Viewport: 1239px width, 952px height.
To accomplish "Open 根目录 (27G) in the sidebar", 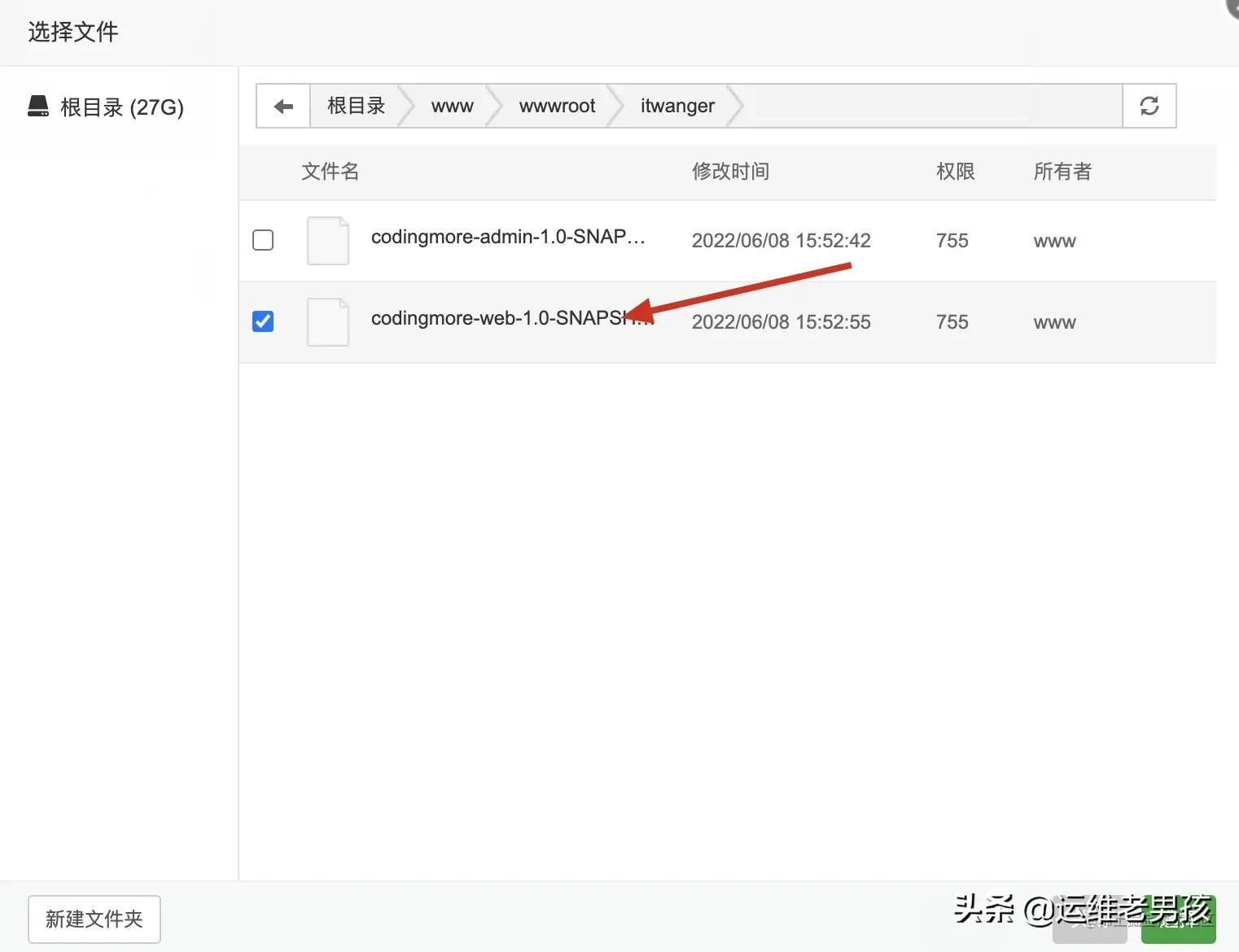I will [x=122, y=107].
